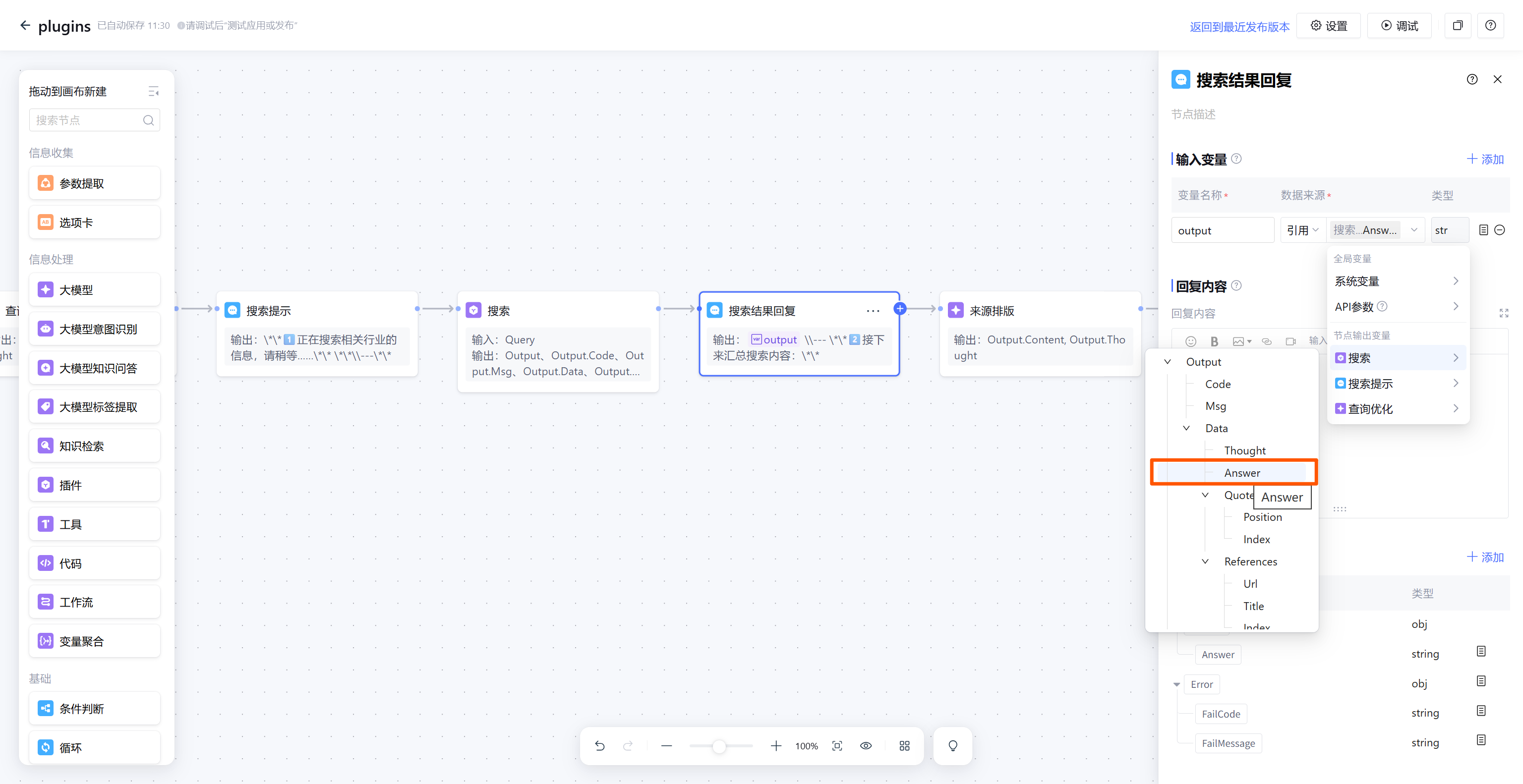Click the lightbulb tips button

952,746
